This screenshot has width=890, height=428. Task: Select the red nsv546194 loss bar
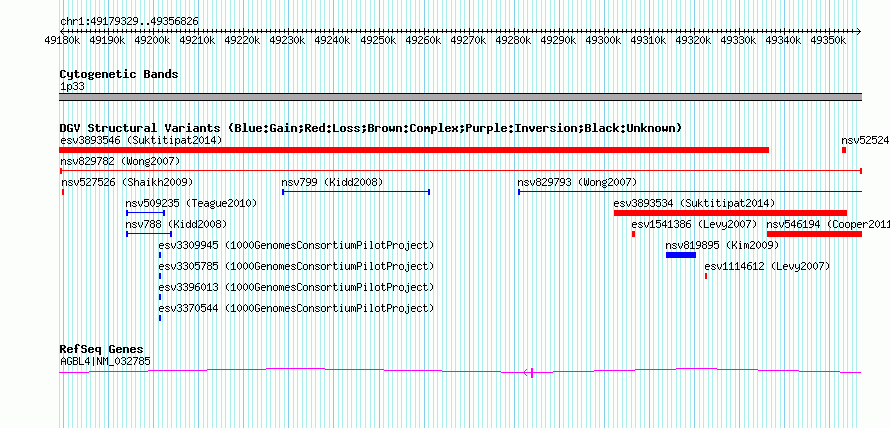tap(815, 234)
